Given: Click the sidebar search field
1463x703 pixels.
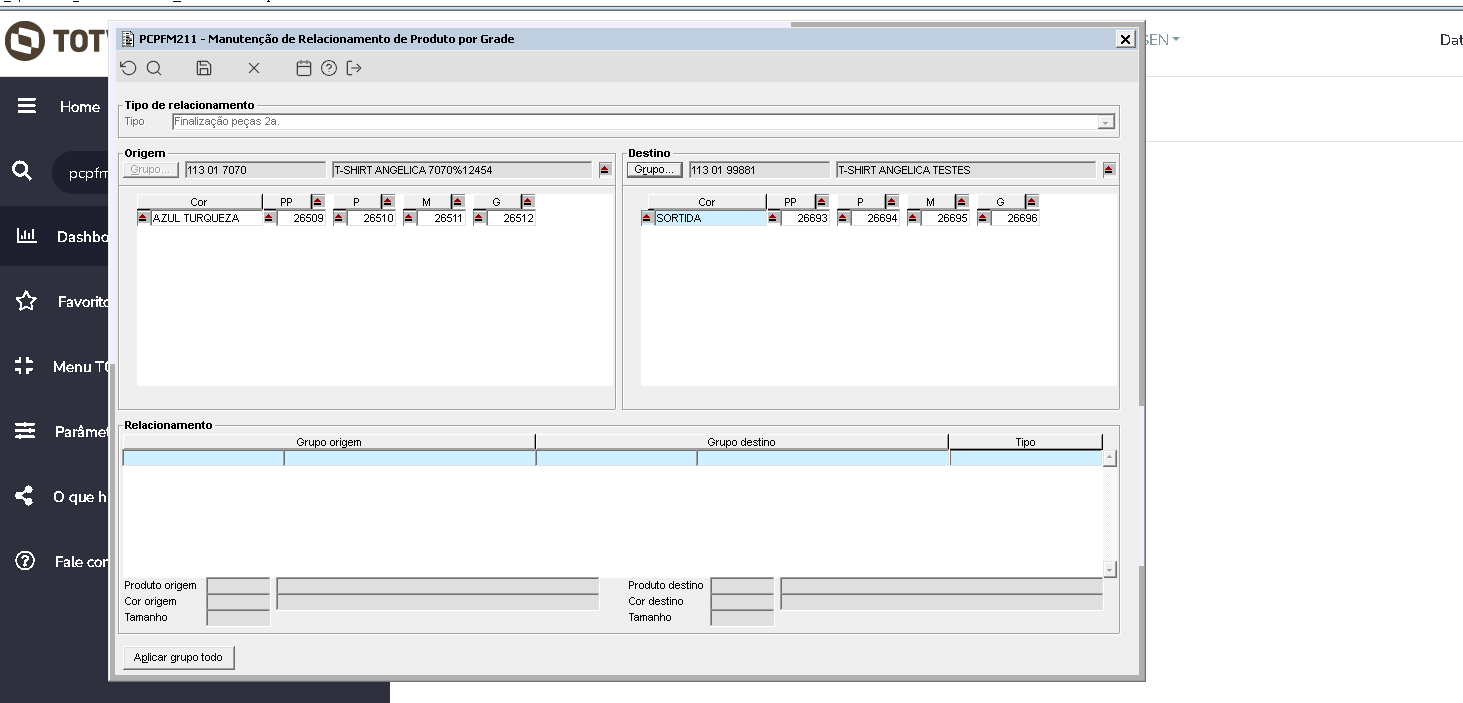Looking at the screenshot, I should click(80, 172).
